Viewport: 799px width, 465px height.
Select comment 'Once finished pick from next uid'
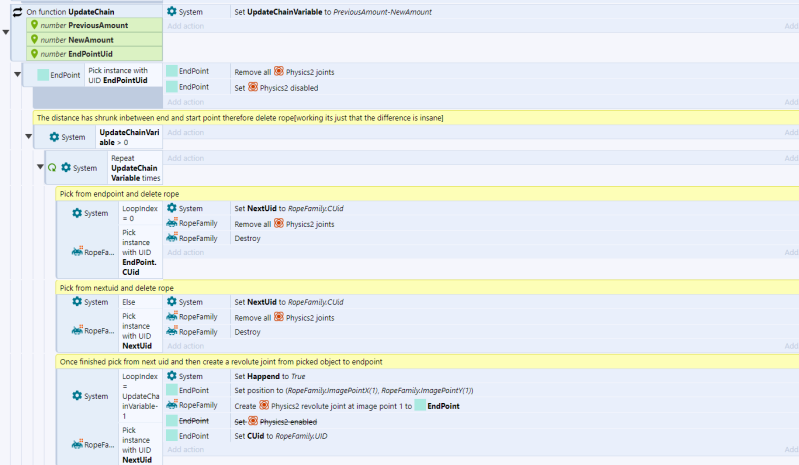pyautogui.click(x=221, y=362)
